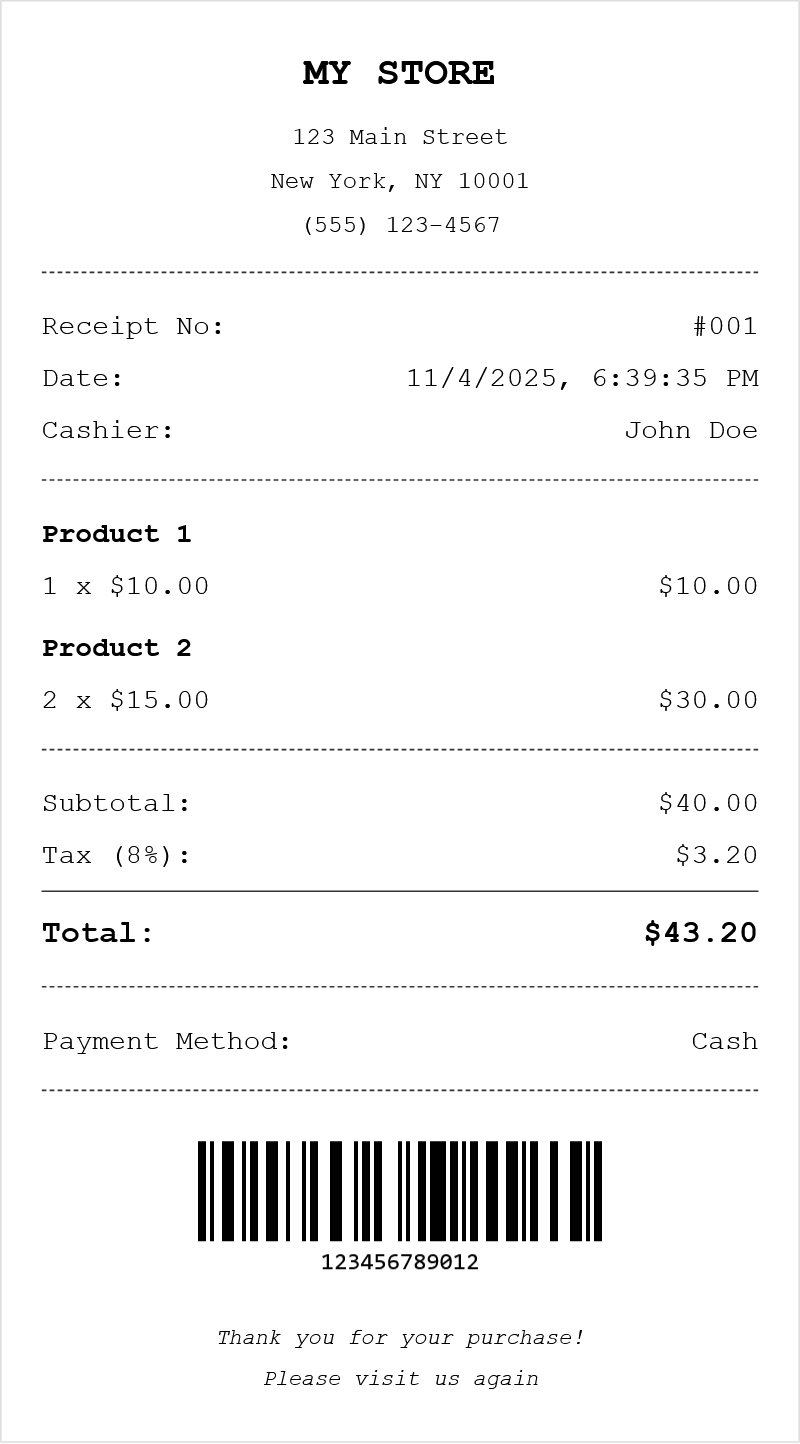Screen dimensions: 800x1444
Task: Click the barcode number 123456789012
Action: click(400, 1262)
